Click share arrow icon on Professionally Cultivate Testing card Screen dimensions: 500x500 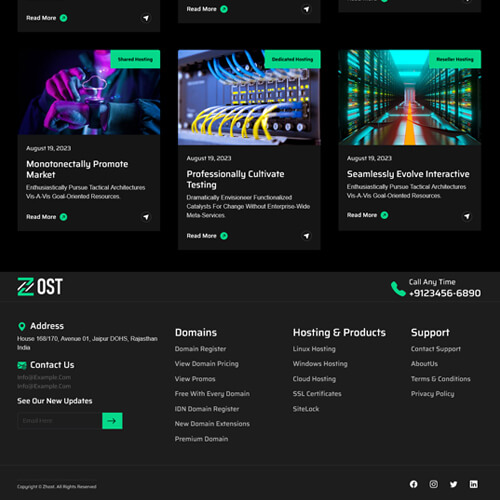pyautogui.click(x=306, y=236)
